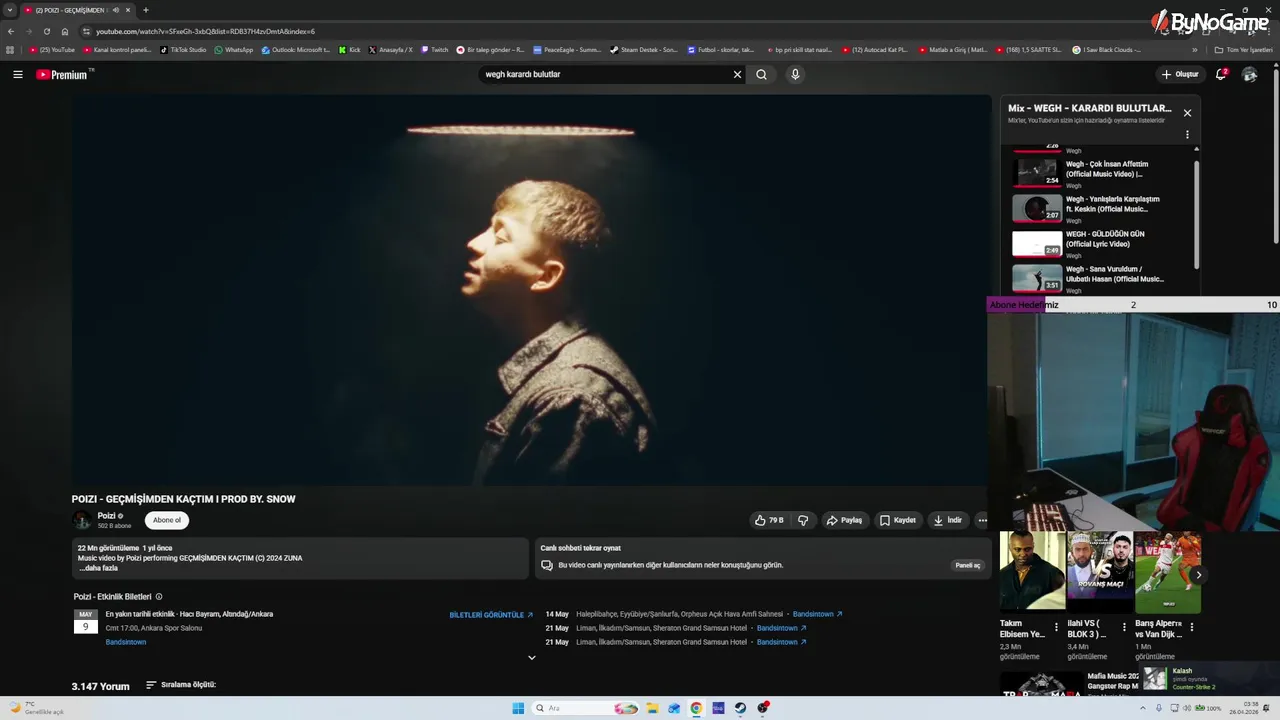Share video via Paylaş
The image size is (1280, 720).
pos(845,520)
